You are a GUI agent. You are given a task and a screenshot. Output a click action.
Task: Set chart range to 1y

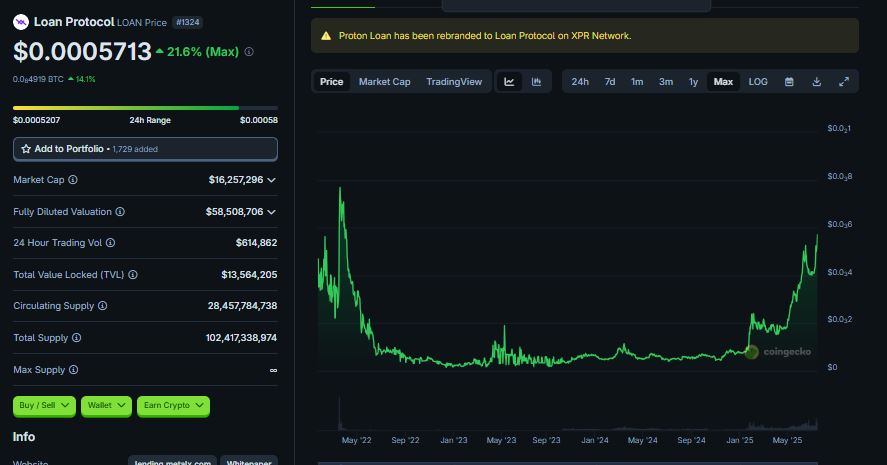click(x=693, y=81)
